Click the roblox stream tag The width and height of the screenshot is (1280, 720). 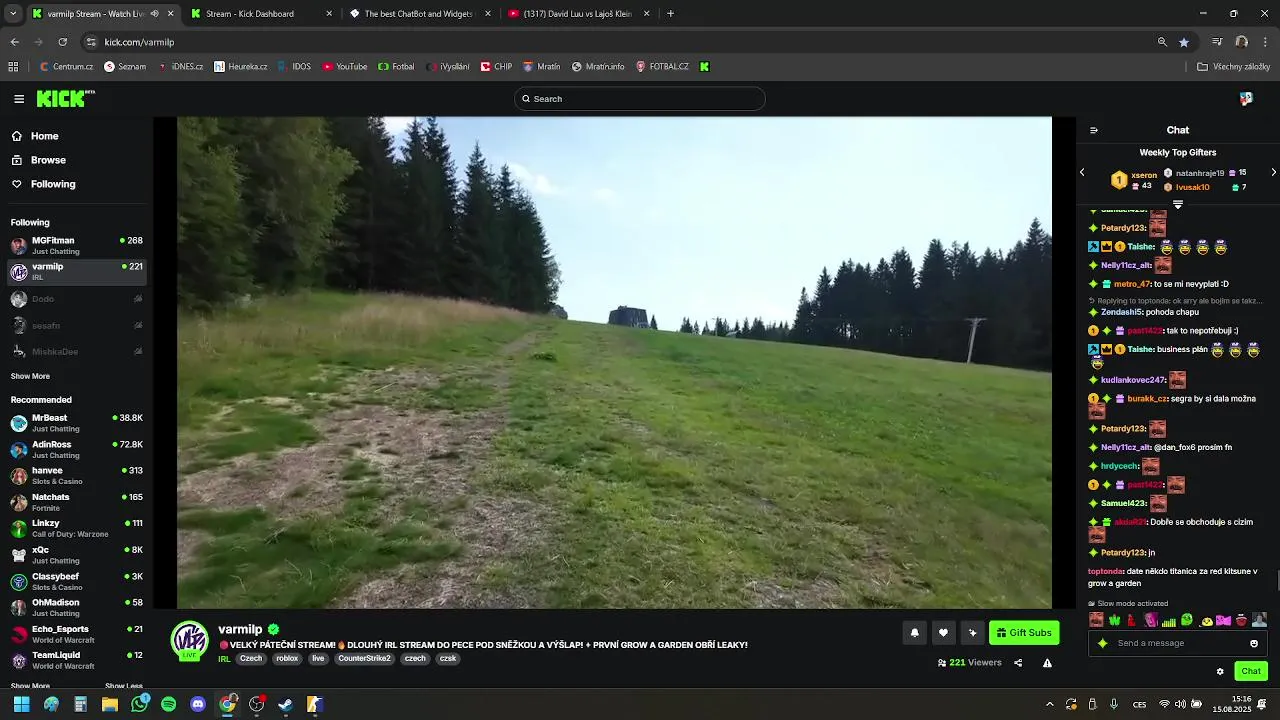(x=287, y=659)
